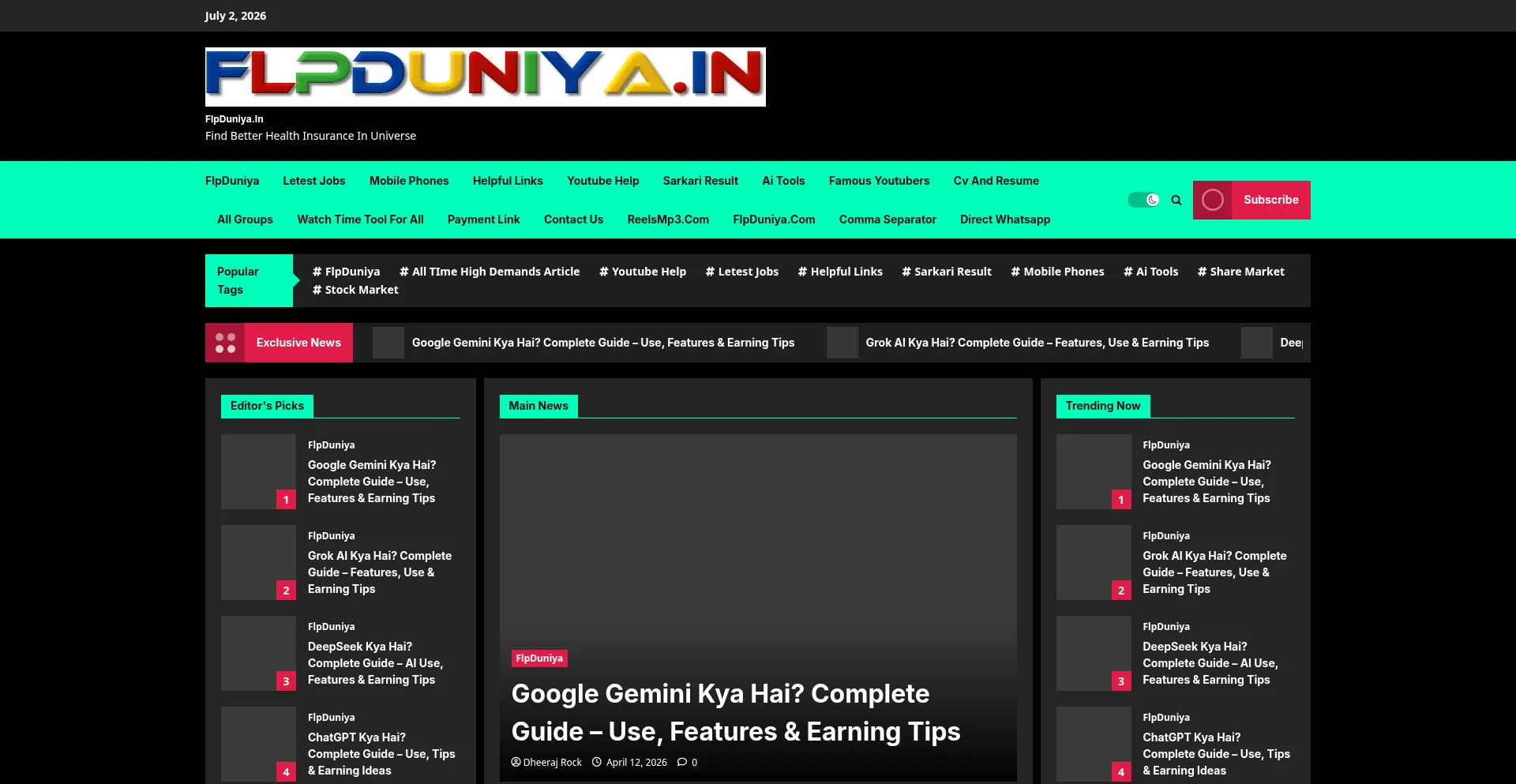1516x784 pixels.
Task: Click FlpDuniya category above Trending DeepSeek article
Action: [1166, 627]
